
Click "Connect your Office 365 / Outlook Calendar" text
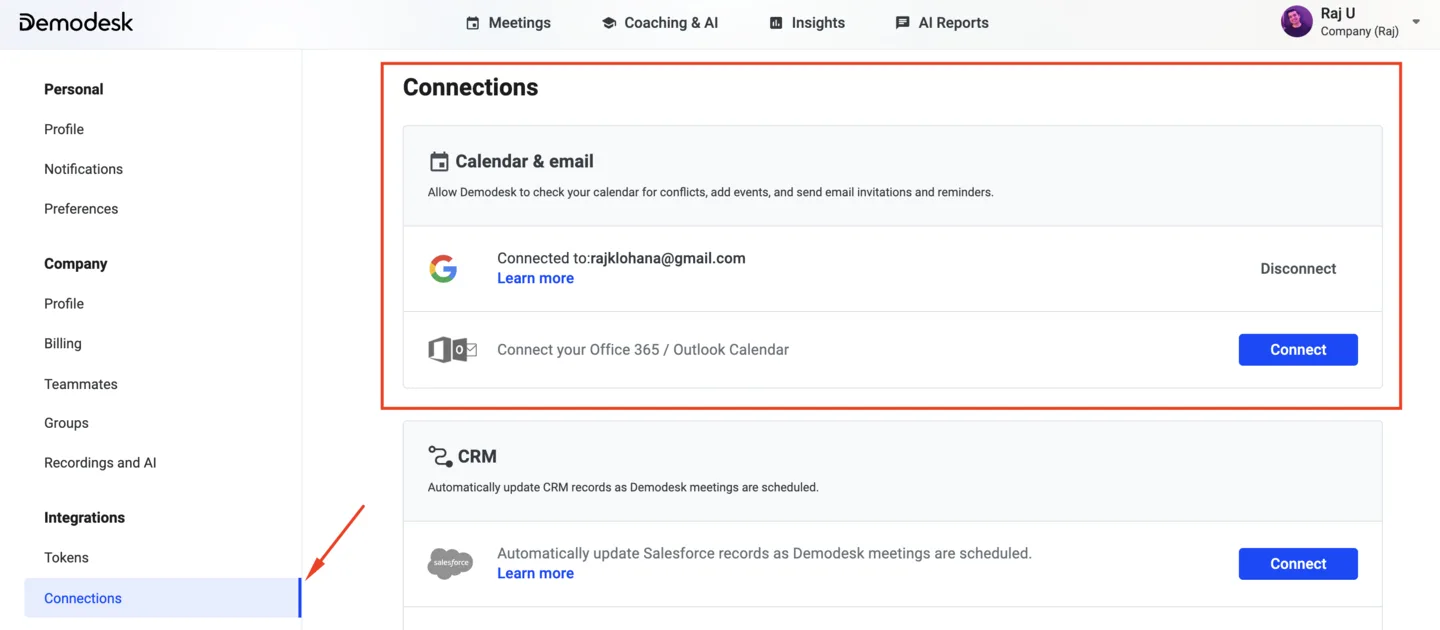(643, 350)
